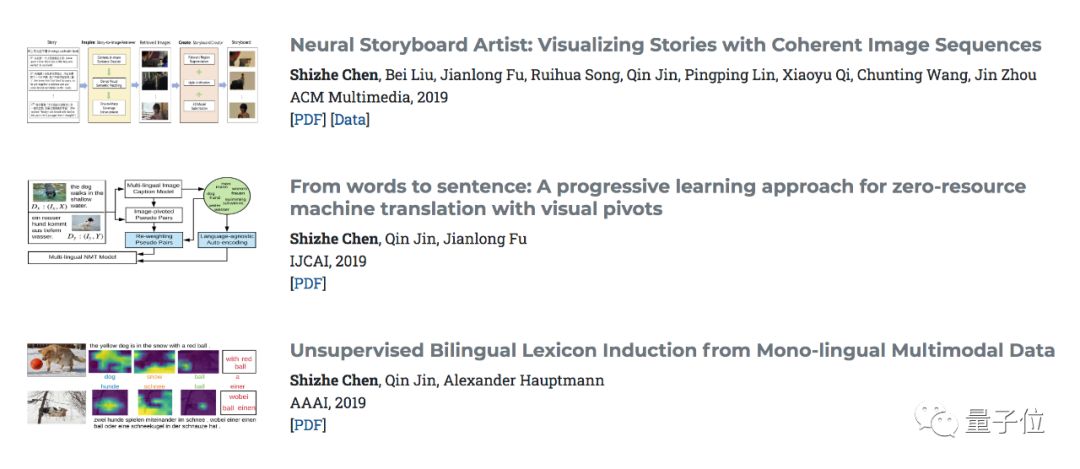
Task: Click the Unsupervised Bilingual Lexicon Induction title
Action: 672,350
